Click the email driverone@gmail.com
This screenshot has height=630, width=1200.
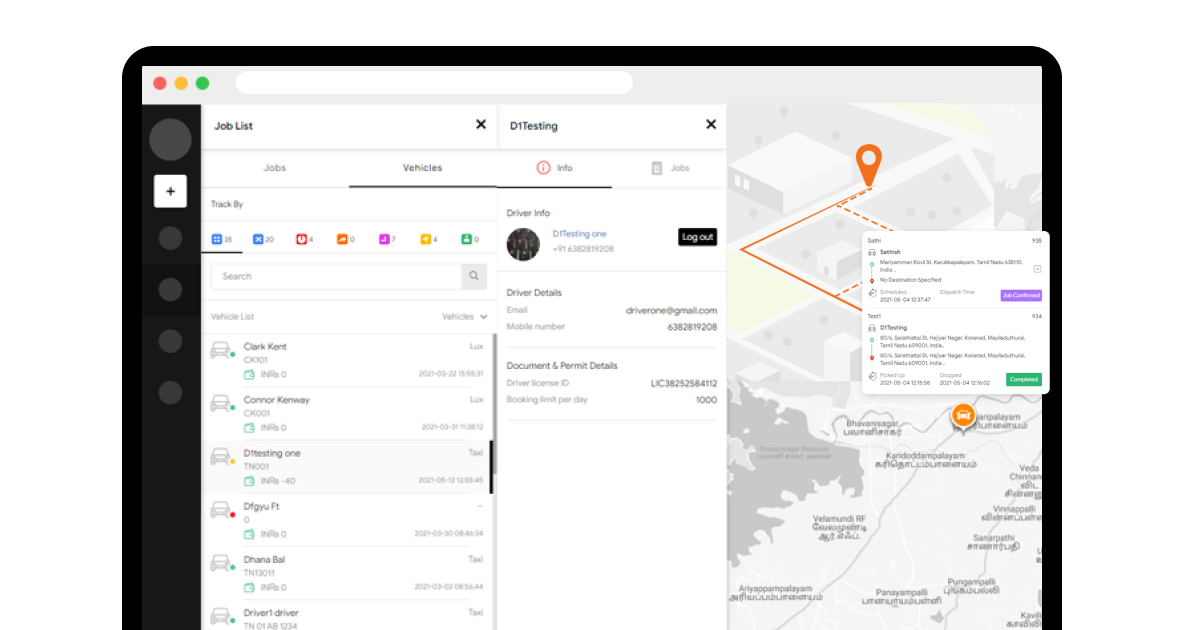click(672, 311)
